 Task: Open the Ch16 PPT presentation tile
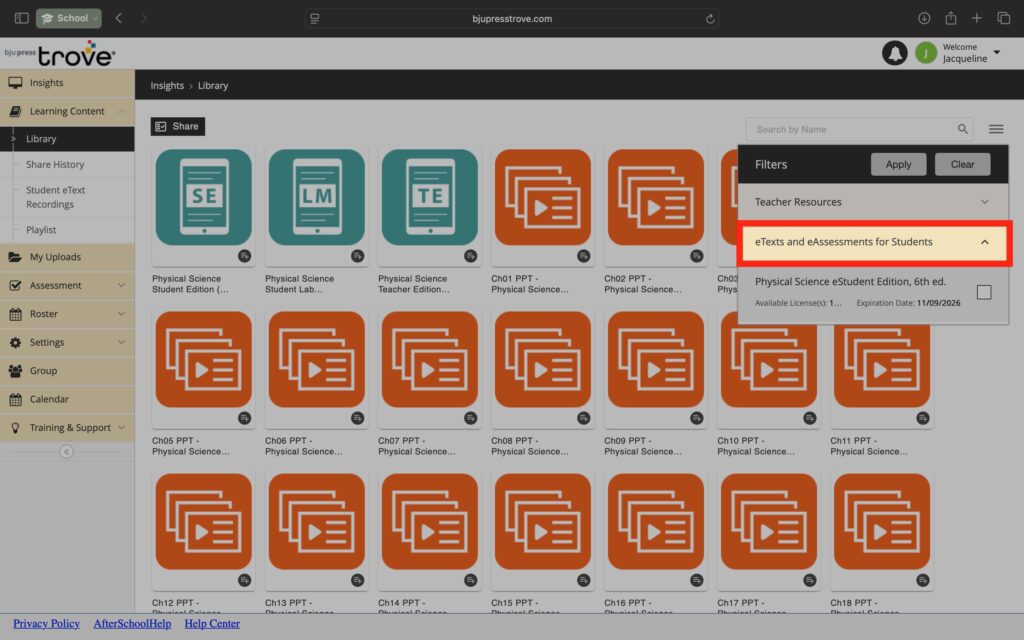pos(656,521)
